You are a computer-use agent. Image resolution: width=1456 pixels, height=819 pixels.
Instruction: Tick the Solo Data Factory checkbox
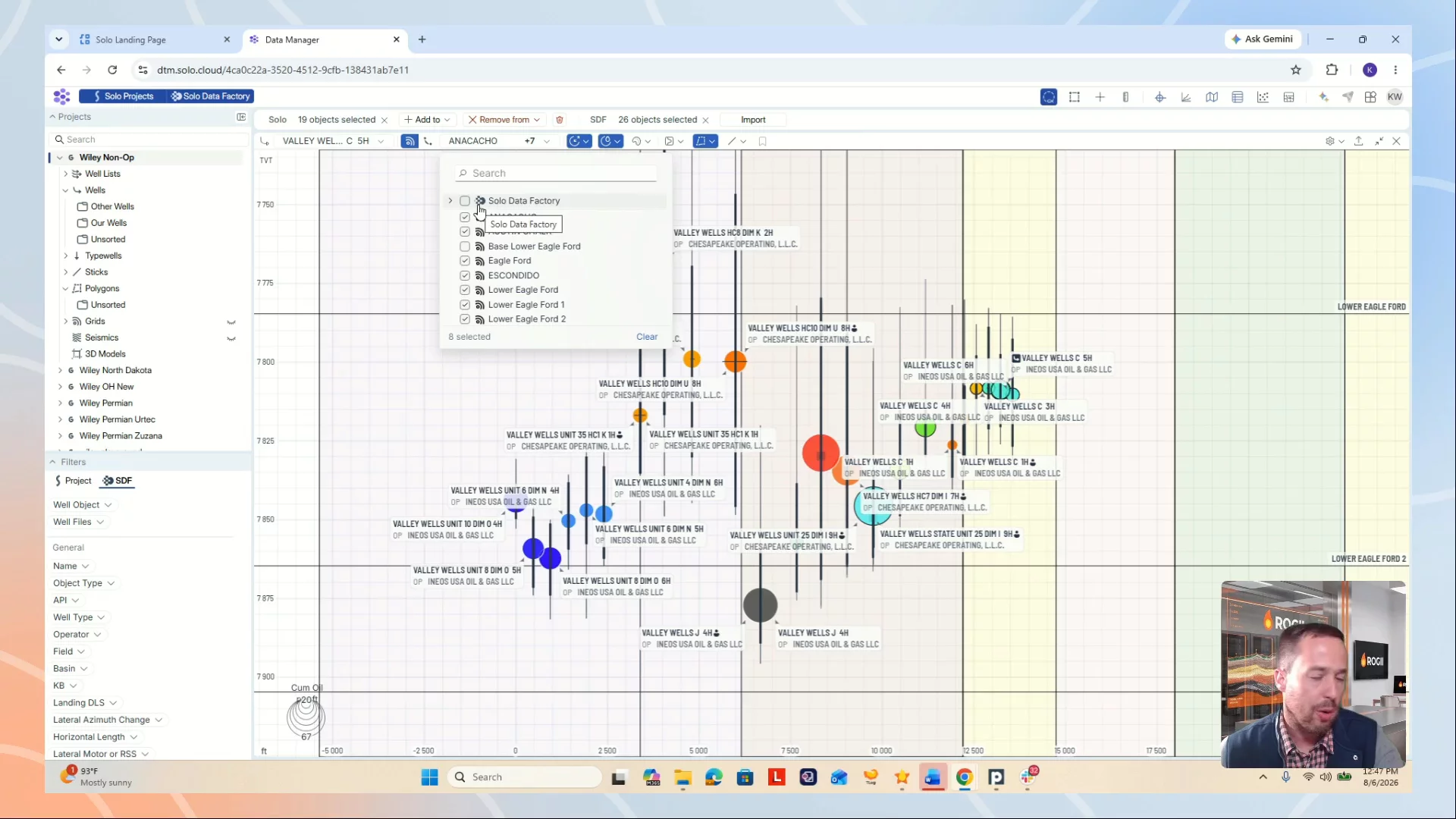[x=465, y=201]
